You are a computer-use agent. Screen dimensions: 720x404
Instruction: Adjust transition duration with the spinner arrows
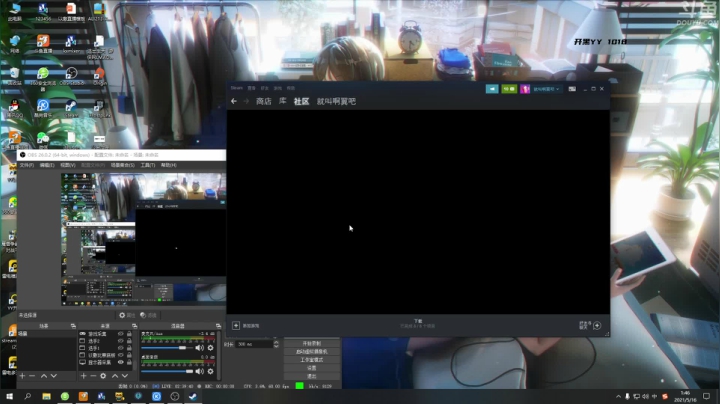click(276, 344)
